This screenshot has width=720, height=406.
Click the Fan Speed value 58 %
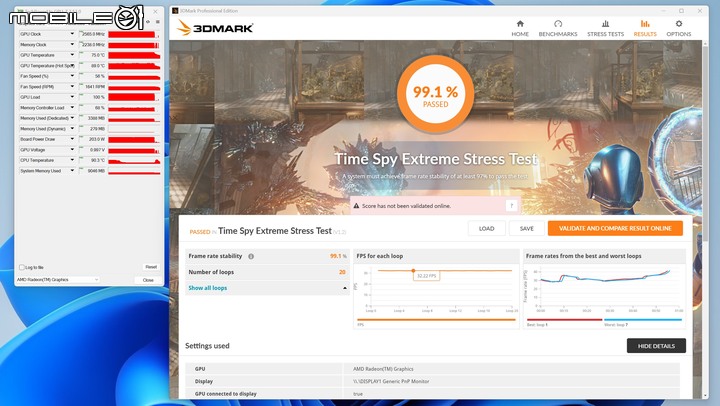pos(92,76)
